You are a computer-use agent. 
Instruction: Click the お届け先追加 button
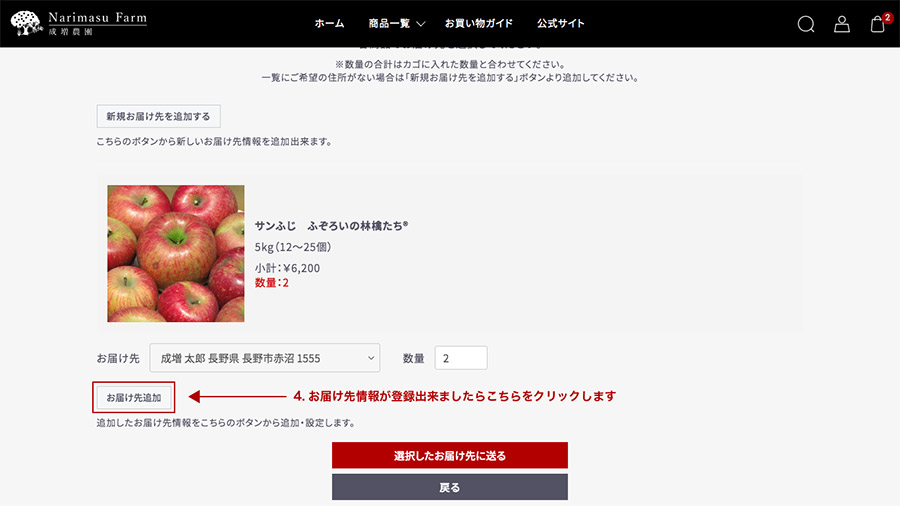(x=134, y=398)
